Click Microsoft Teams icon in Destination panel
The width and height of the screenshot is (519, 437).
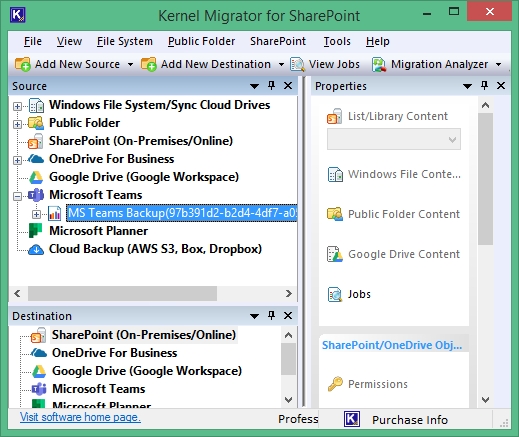pyautogui.click(x=39, y=389)
